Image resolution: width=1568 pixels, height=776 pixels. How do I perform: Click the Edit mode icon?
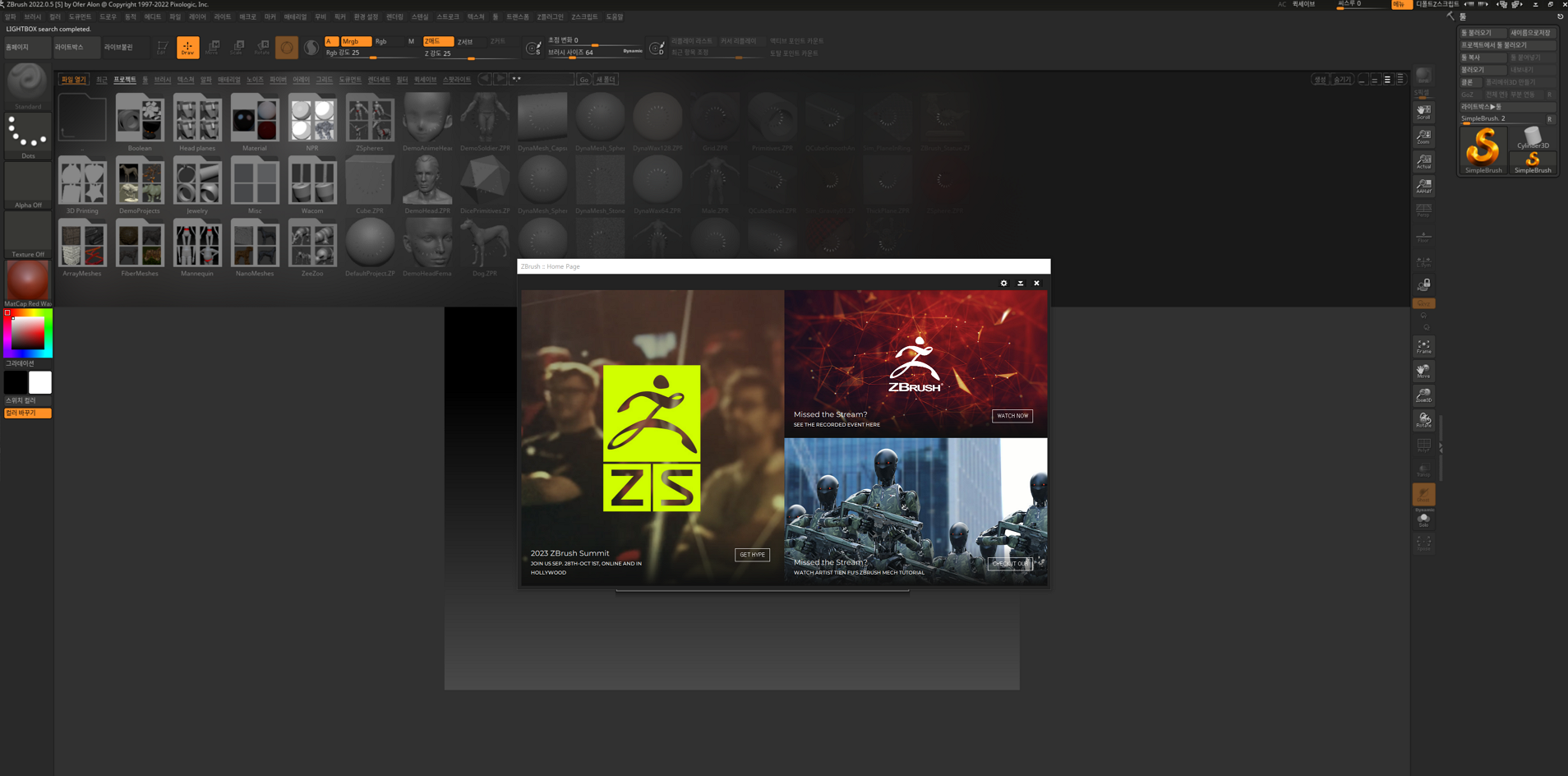click(x=163, y=48)
